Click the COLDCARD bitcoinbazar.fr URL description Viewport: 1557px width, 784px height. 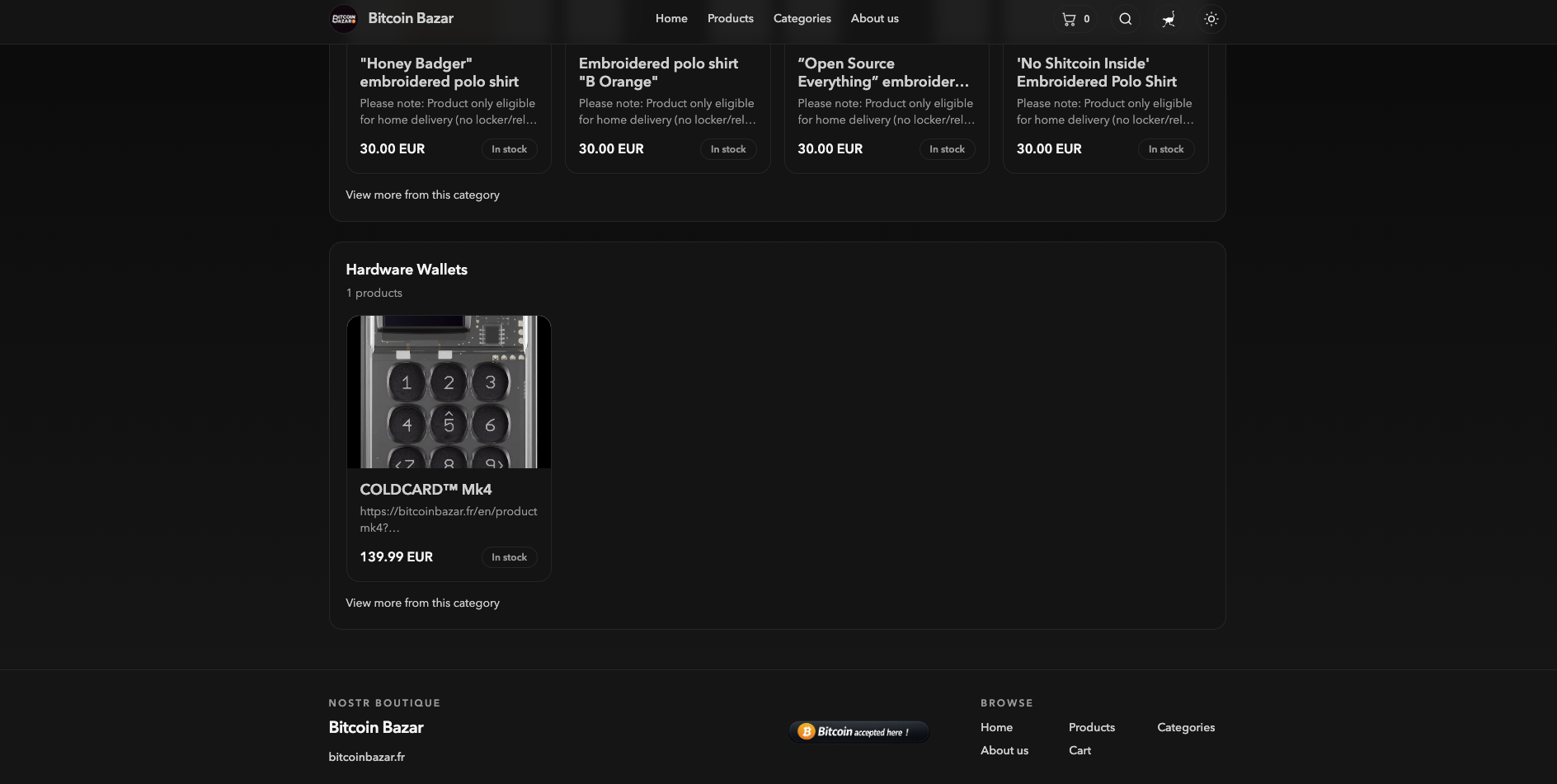449,519
